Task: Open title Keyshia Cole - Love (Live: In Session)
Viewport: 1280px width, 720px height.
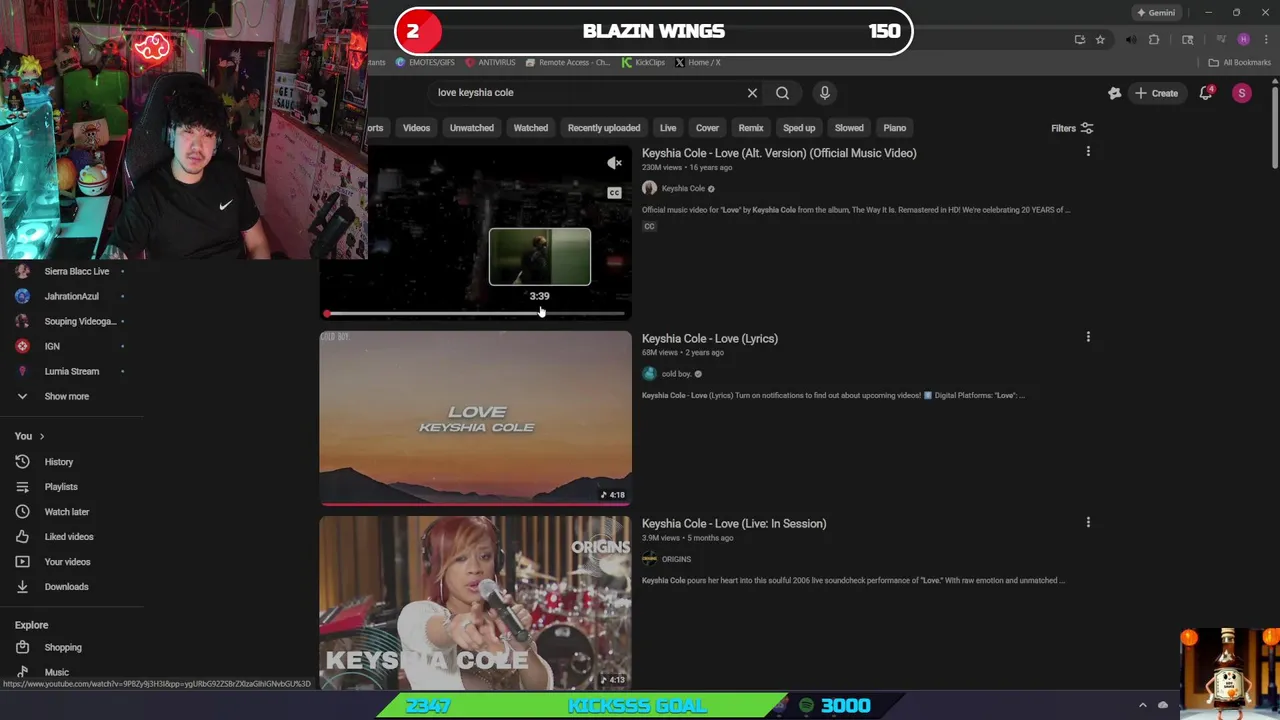Action: [734, 523]
